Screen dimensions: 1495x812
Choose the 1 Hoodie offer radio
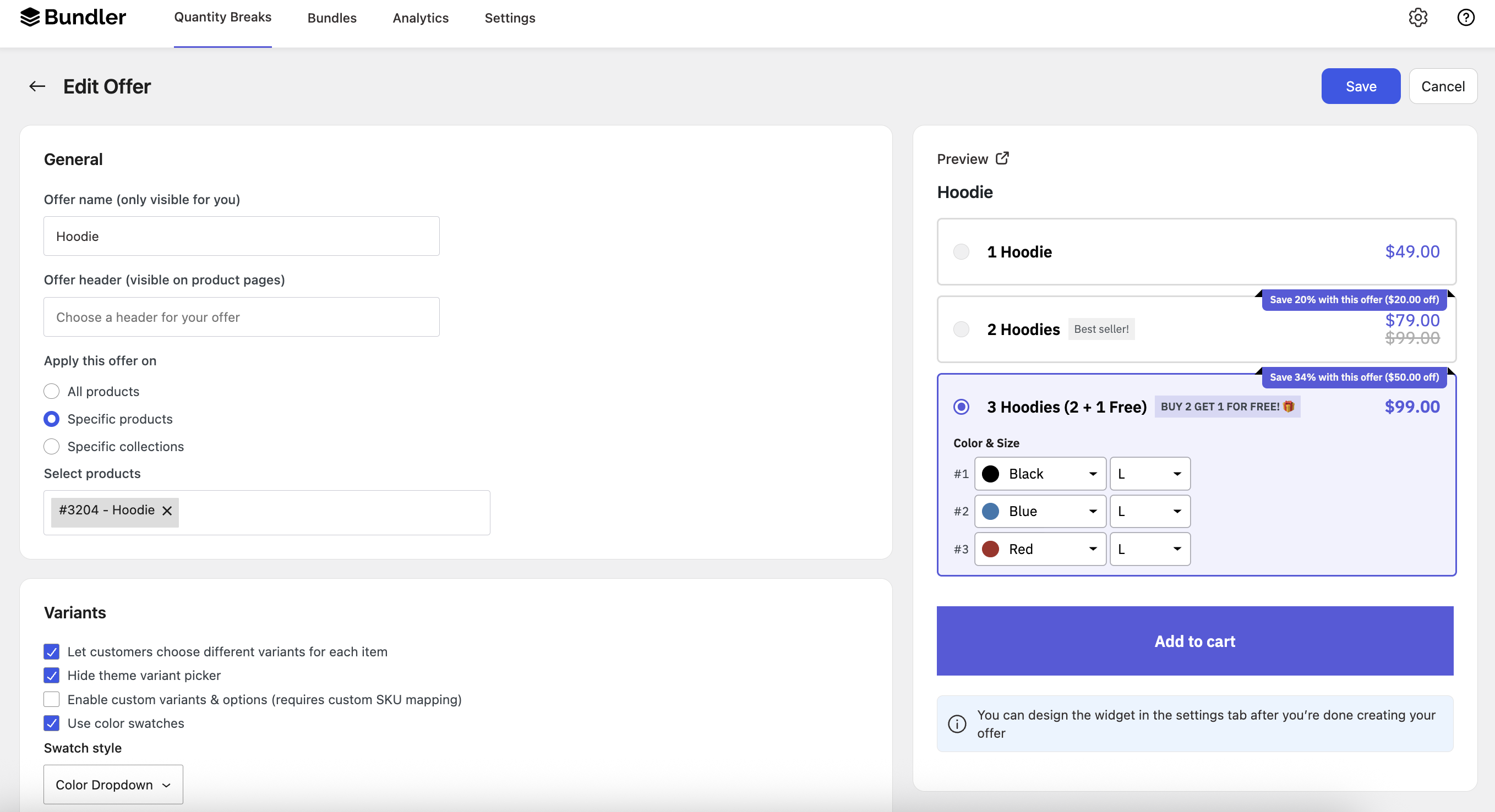(961, 252)
